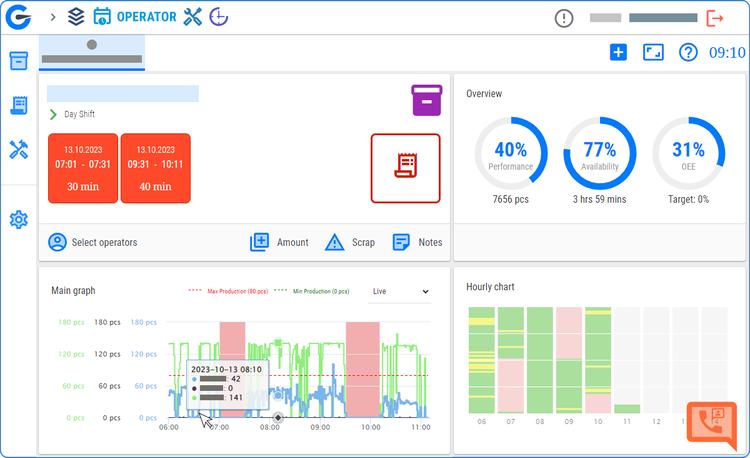Click the layers icon in breadcrumb
This screenshot has width=750, height=458.
pyautogui.click(x=76, y=17)
